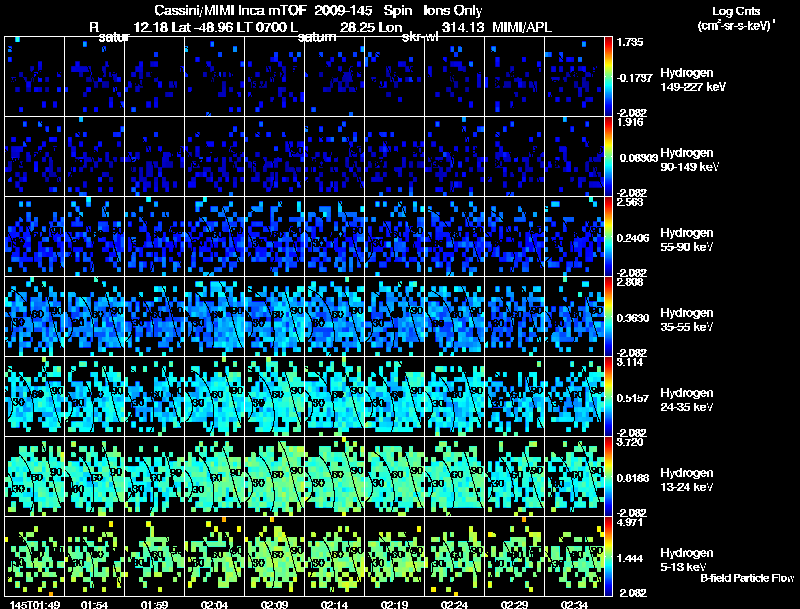Click the 'Spin' word in the title
The width and height of the screenshot is (800, 609).
tap(398, 11)
